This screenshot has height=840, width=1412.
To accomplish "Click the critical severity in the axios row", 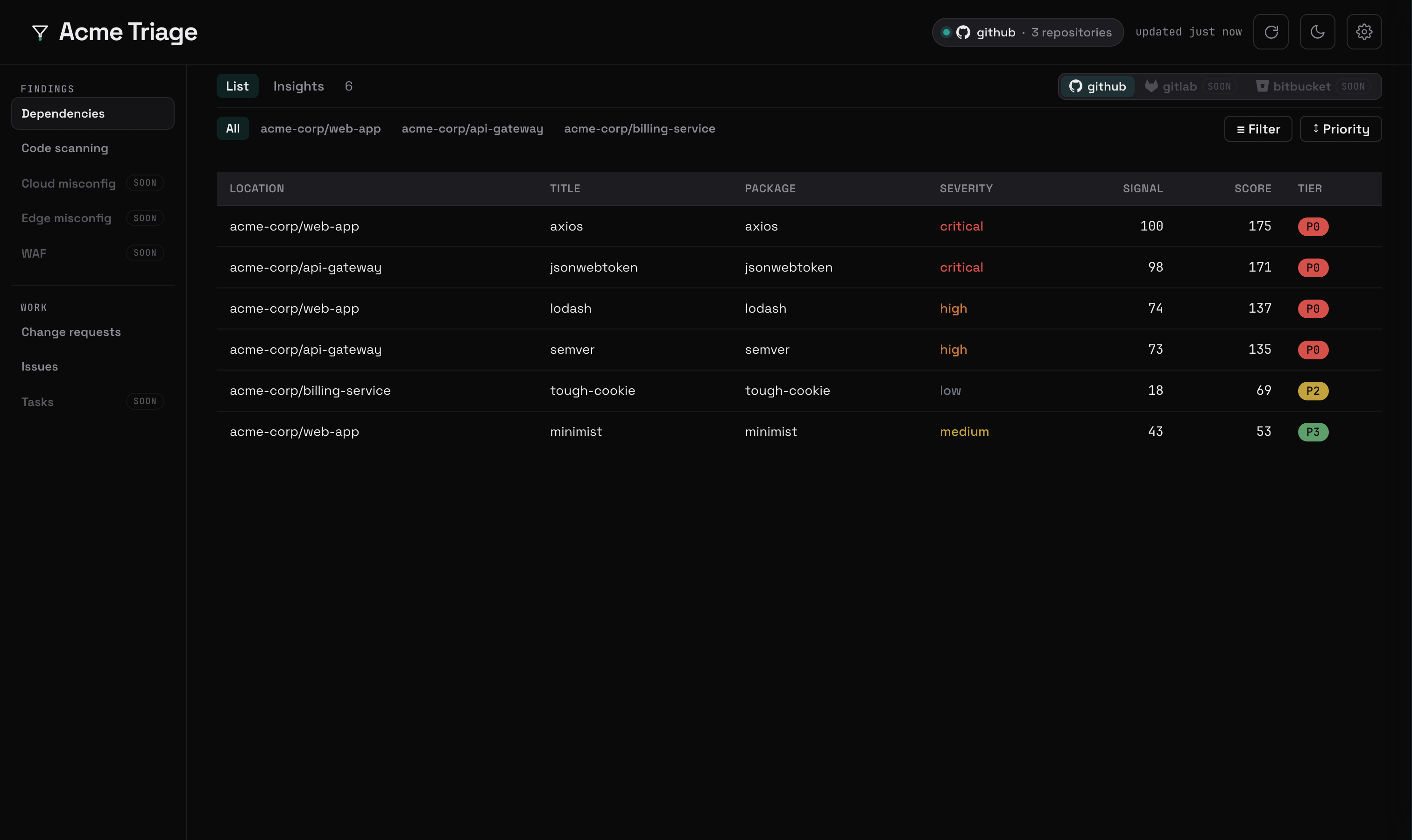I will (x=961, y=226).
